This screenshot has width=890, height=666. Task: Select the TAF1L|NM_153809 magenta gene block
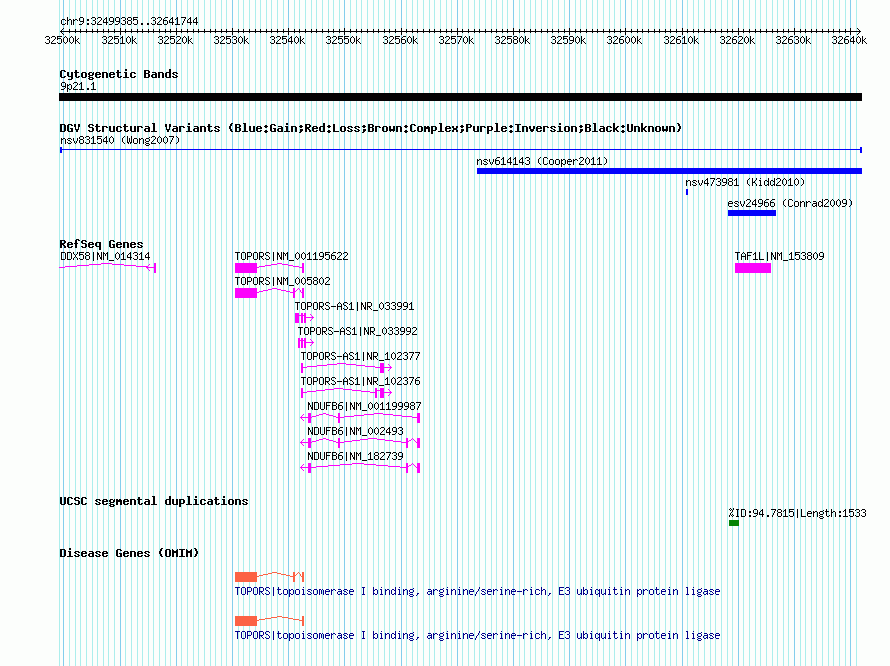click(x=753, y=268)
